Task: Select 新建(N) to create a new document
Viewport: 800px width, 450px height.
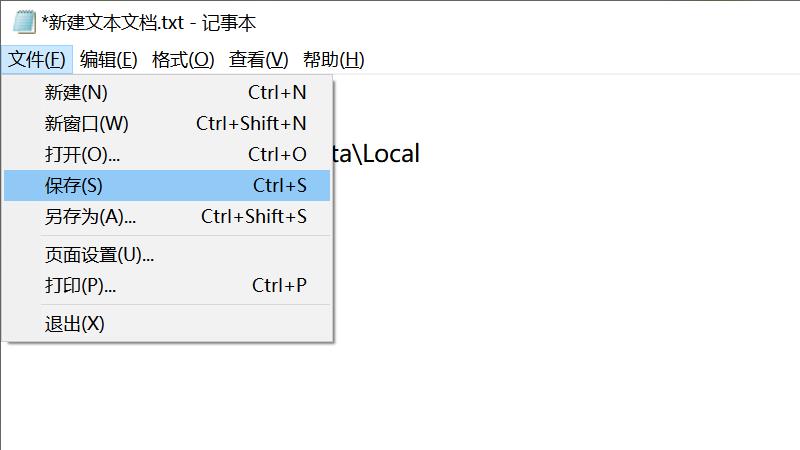Action: [76, 93]
